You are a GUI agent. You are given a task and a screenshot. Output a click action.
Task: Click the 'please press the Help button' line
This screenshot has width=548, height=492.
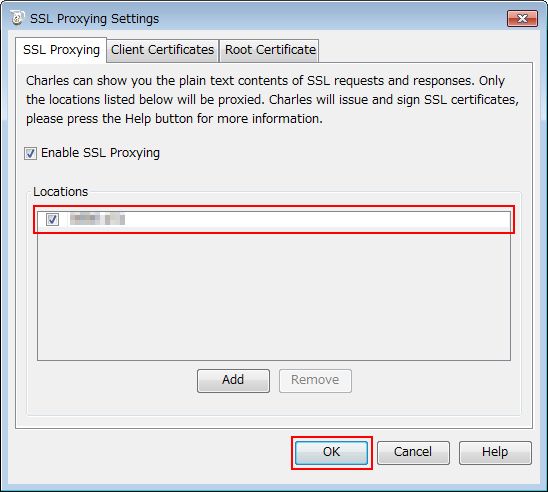point(174,119)
